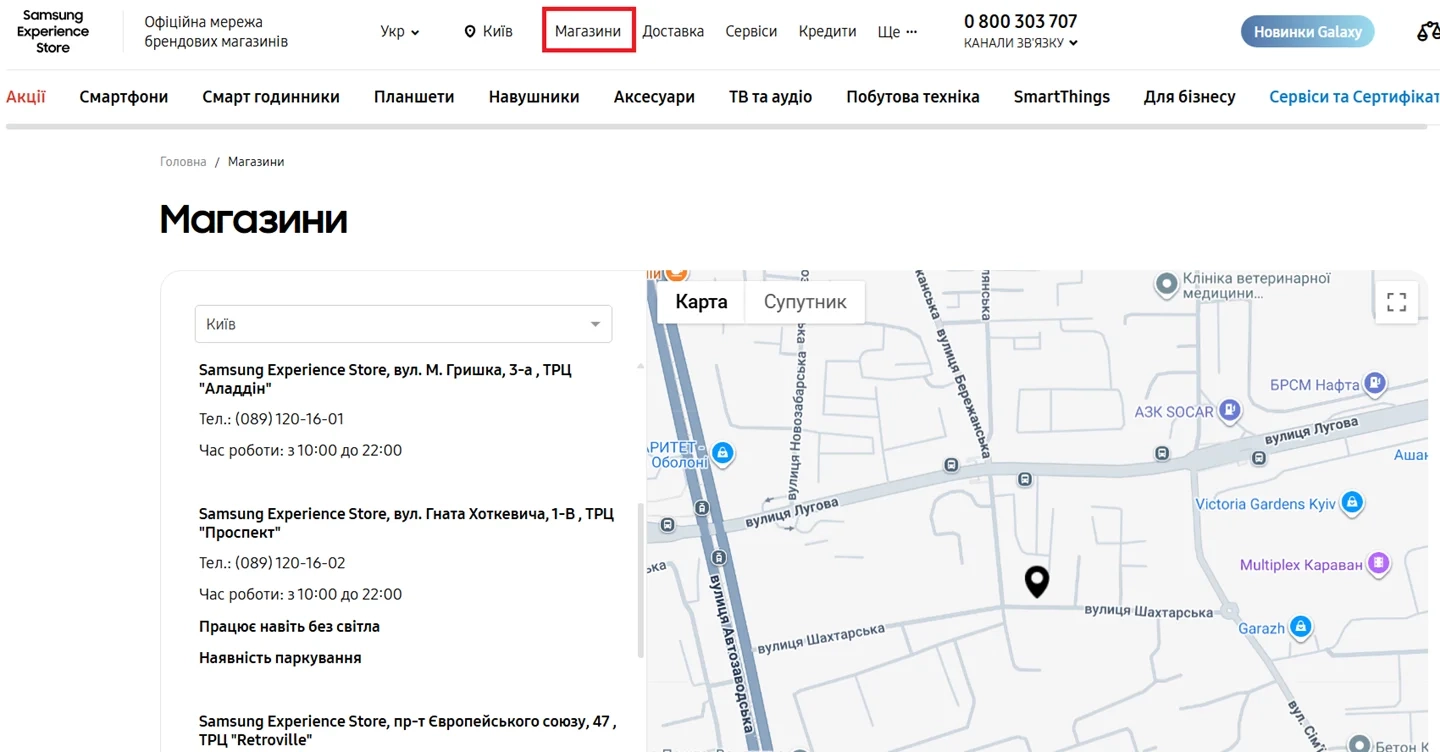Switch map to Супутник view
Viewport: 1440px width, 752px height.
tap(804, 302)
